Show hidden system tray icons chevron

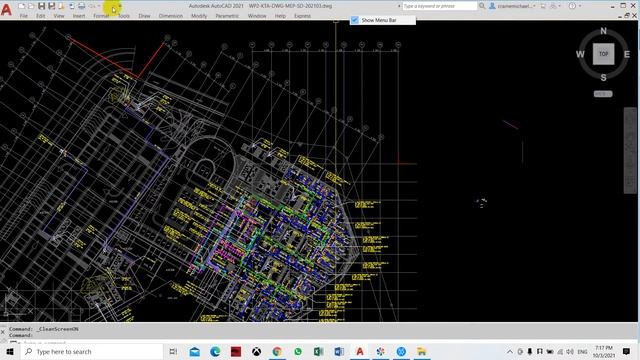[x=510, y=351]
